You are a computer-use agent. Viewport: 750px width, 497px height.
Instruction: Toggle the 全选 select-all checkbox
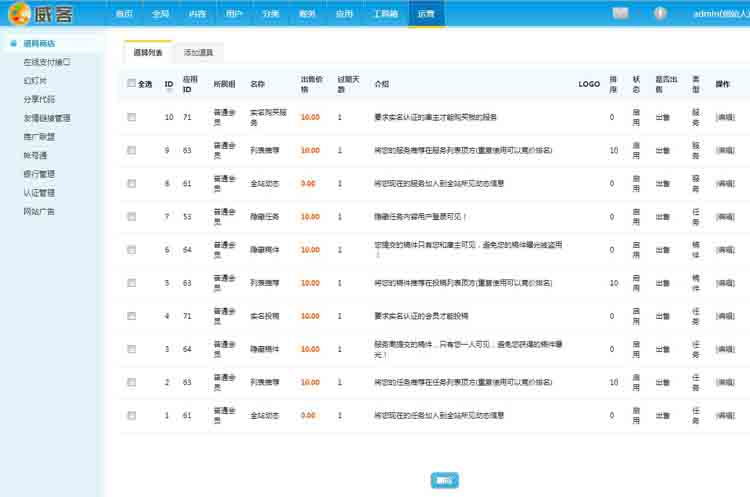(132, 84)
